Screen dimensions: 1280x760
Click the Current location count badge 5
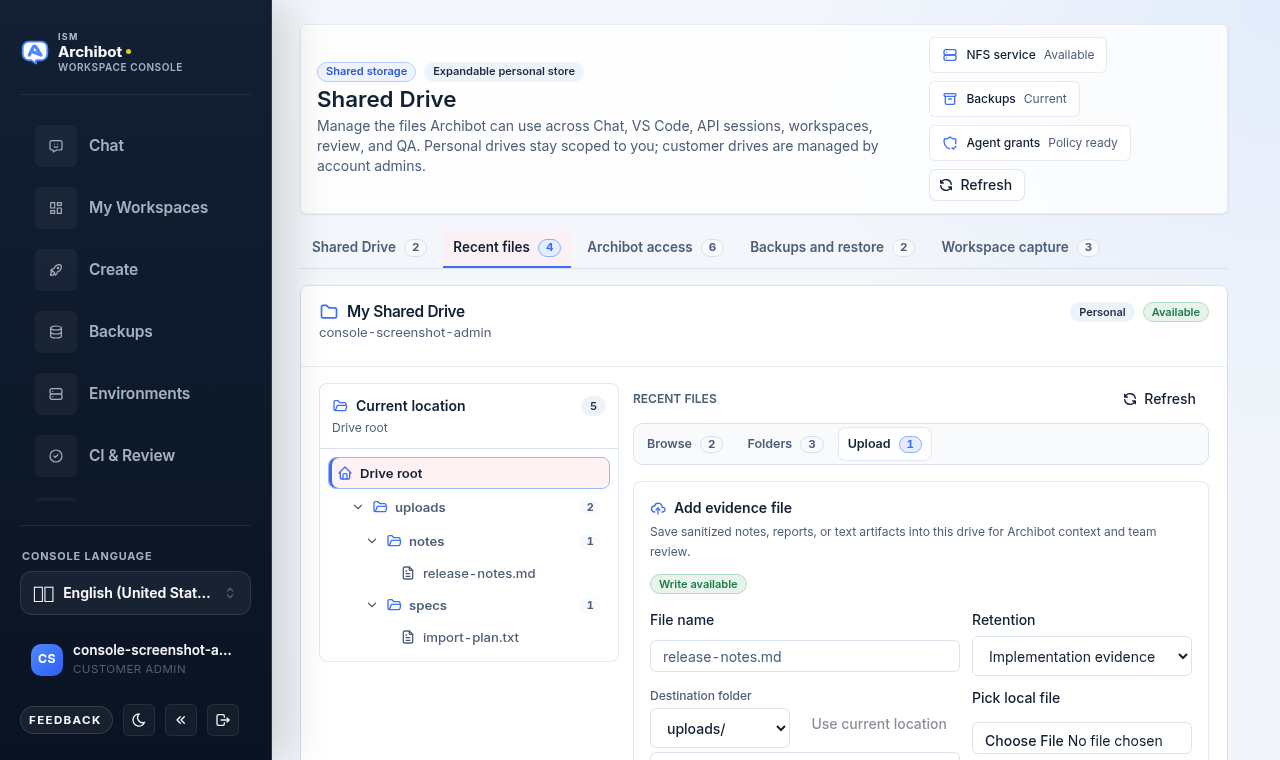point(593,406)
